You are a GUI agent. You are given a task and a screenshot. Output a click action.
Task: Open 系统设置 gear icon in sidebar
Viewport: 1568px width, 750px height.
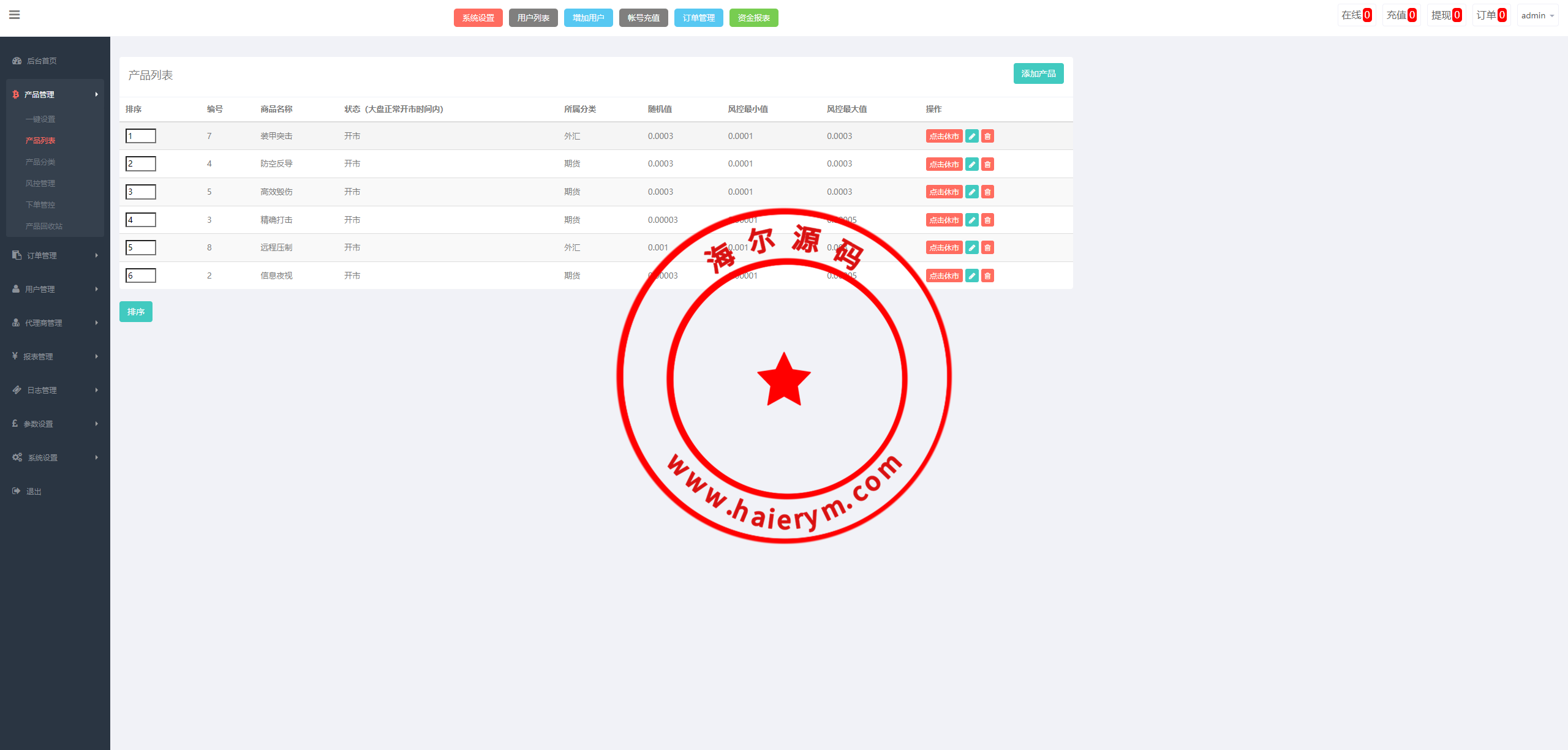[x=17, y=457]
